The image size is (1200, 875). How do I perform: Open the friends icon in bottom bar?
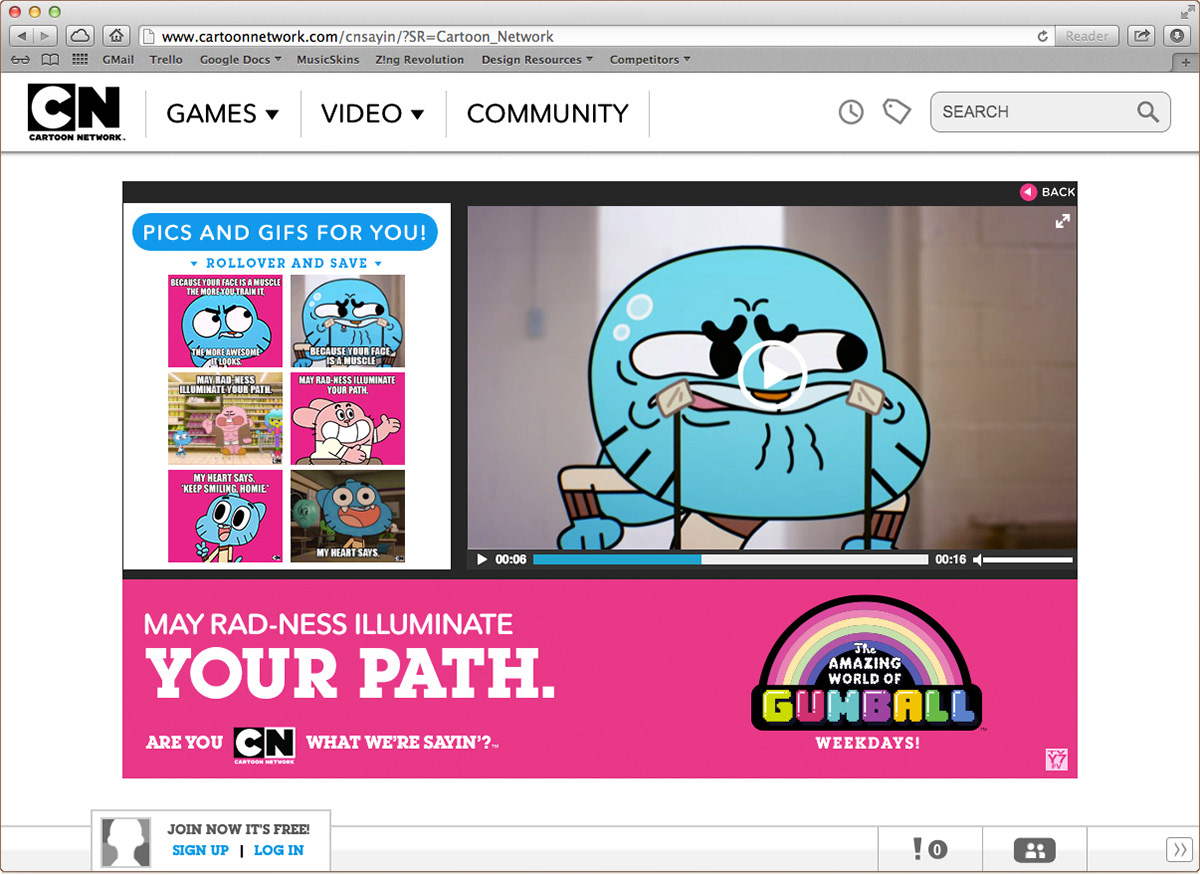coord(1035,850)
